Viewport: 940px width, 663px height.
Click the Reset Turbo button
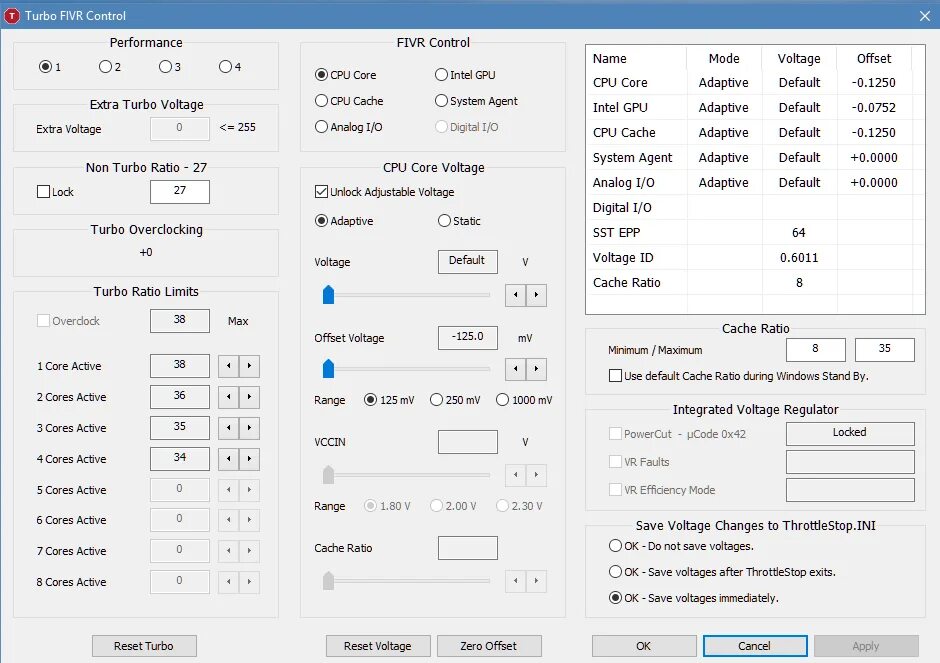tap(144, 646)
